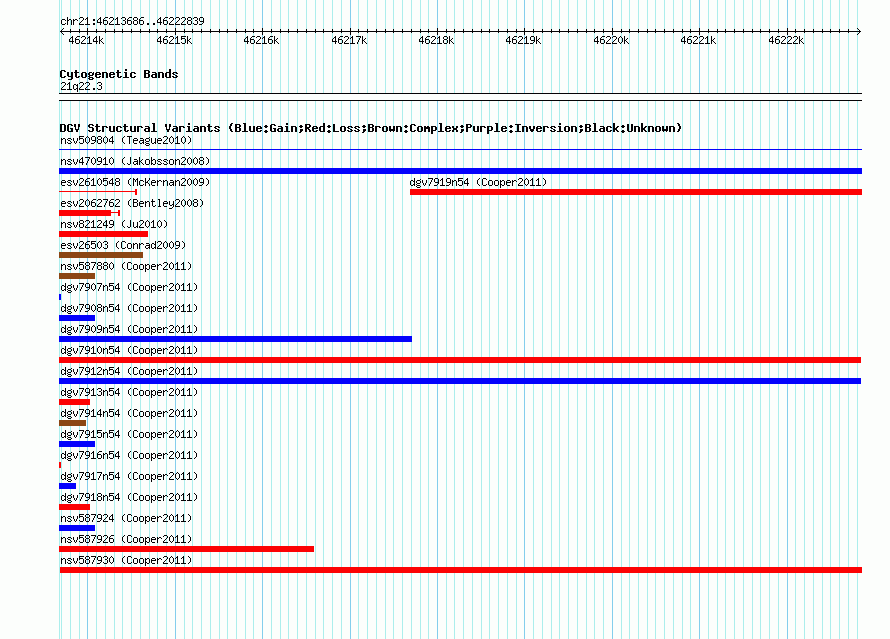890x639 pixels.
Task: Open dgv7907n54 (Cooper2011) label
Action: point(129,287)
